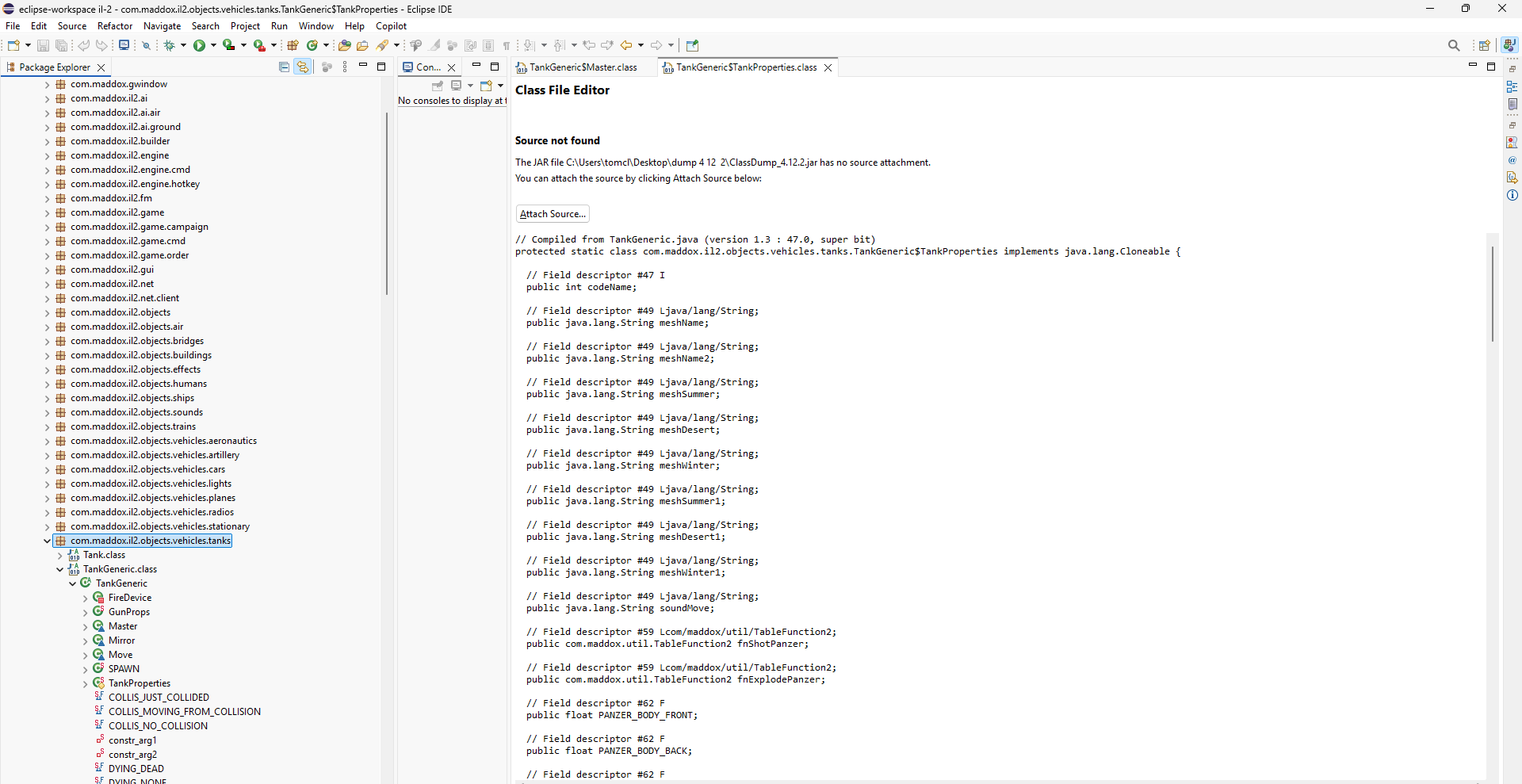Click the Open Type icon
The height and width of the screenshot is (784, 1522).
(x=344, y=45)
